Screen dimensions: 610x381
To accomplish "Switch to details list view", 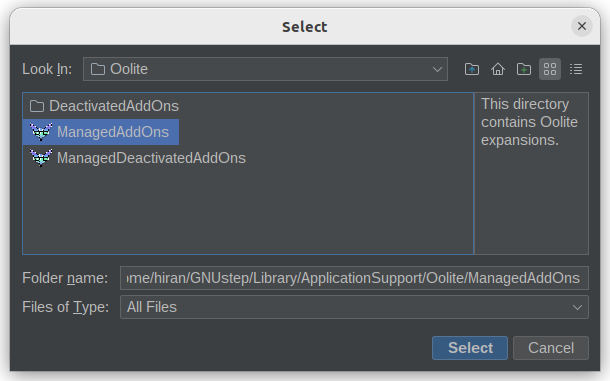I will click(576, 69).
